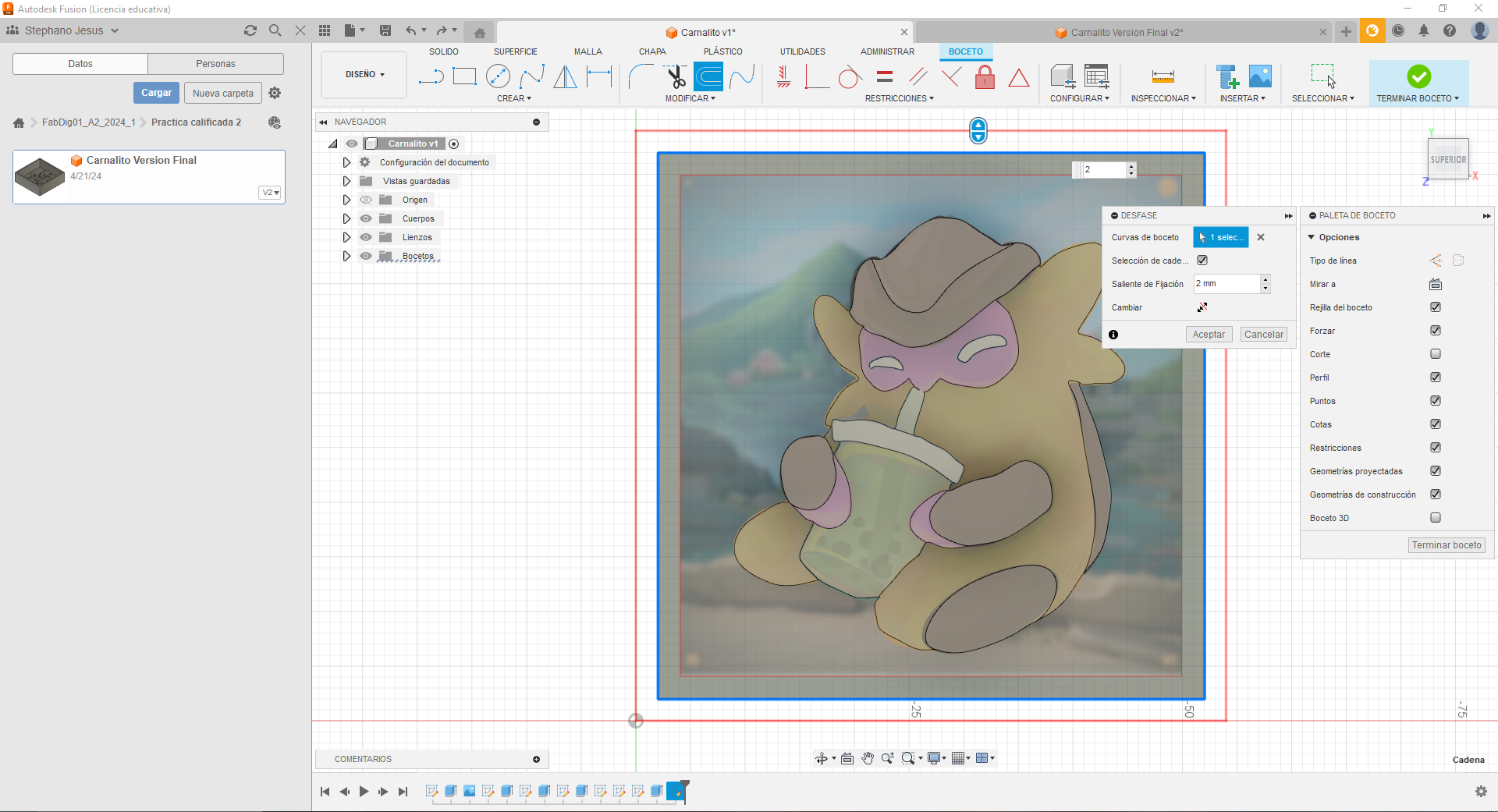This screenshot has width=1498, height=812.
Task: Toggle the Perfil checkbox
Action: click(x=1436, y=378)
